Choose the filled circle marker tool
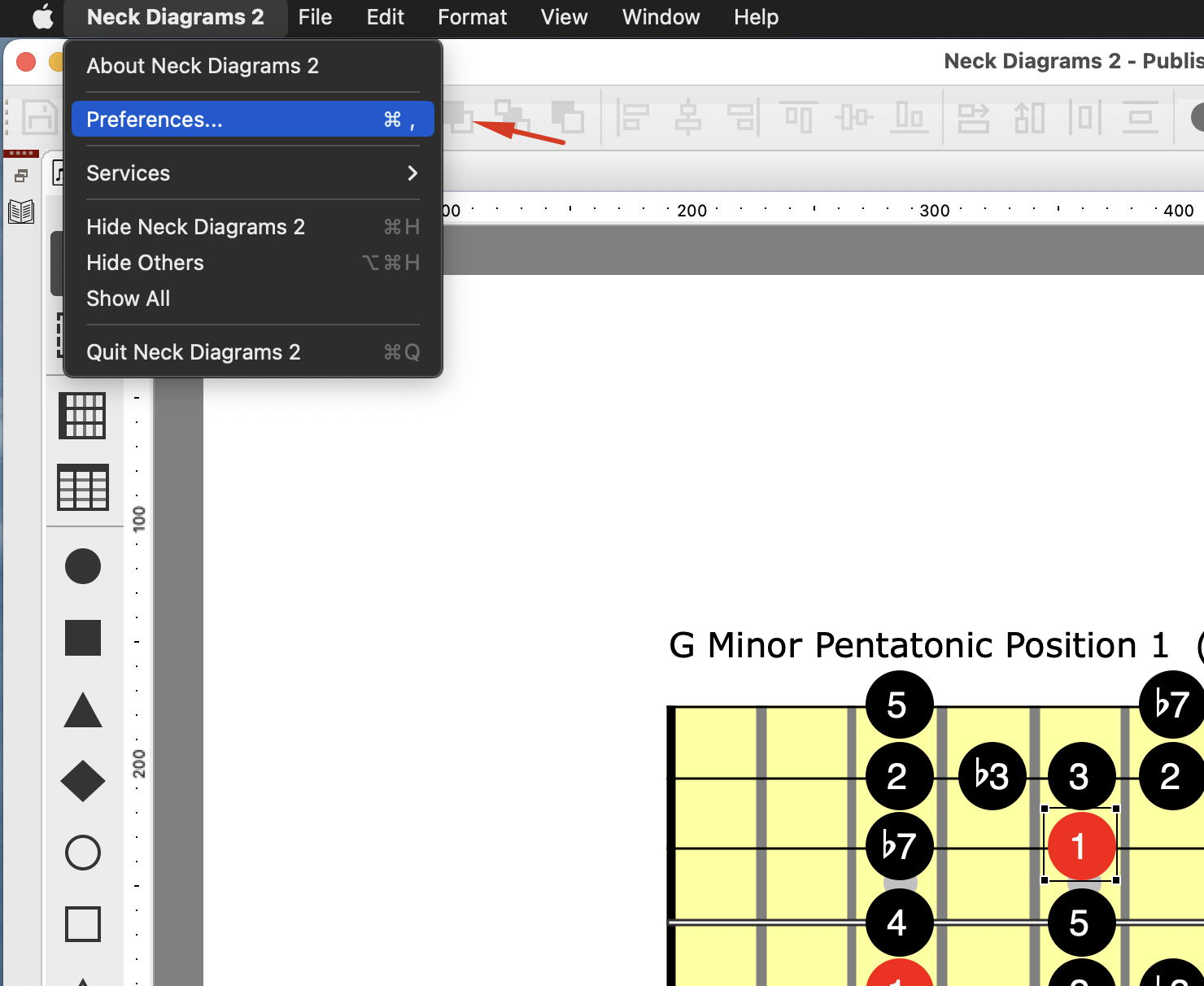This screenshot has width=1204, height=986. (83, 566)
